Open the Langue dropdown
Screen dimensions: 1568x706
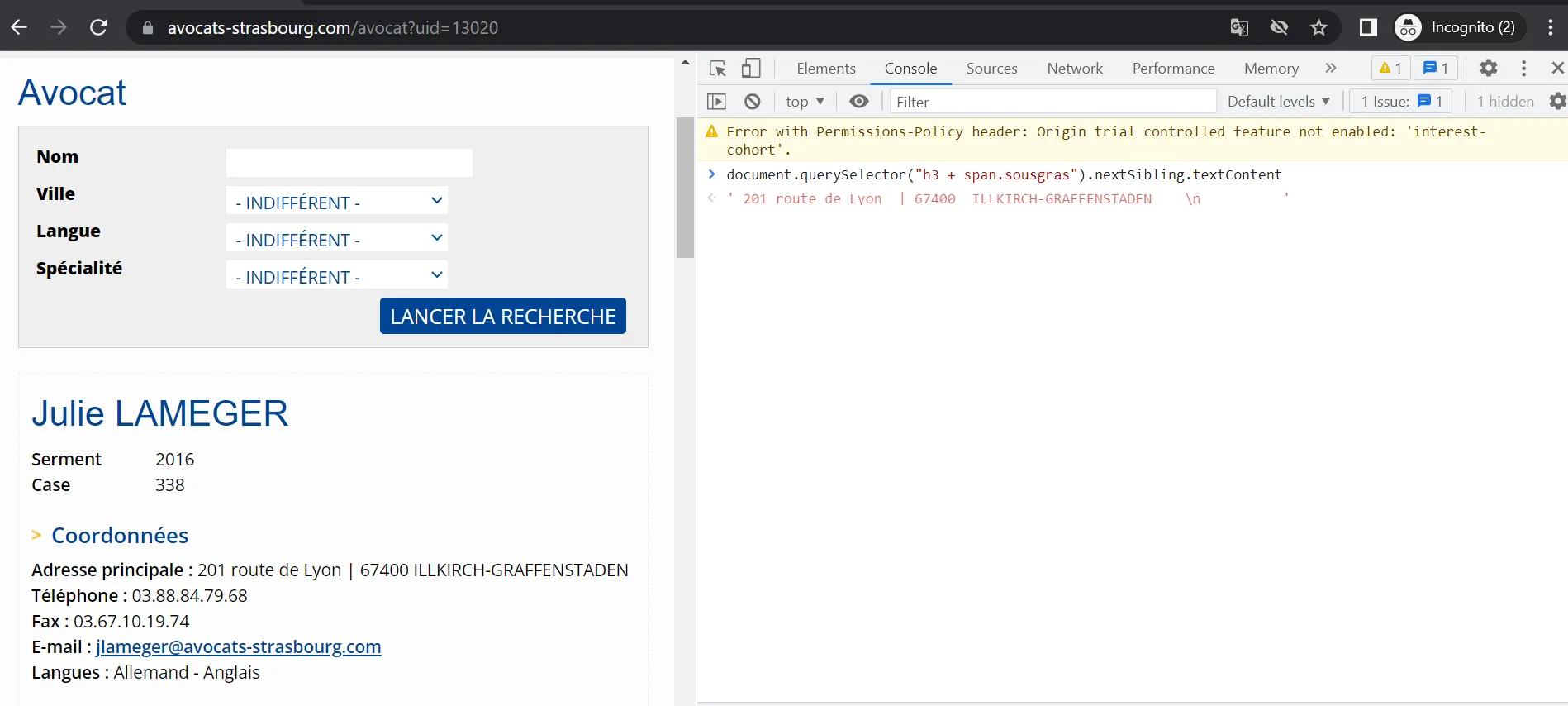pyautogui.click(x=337, y=238)
